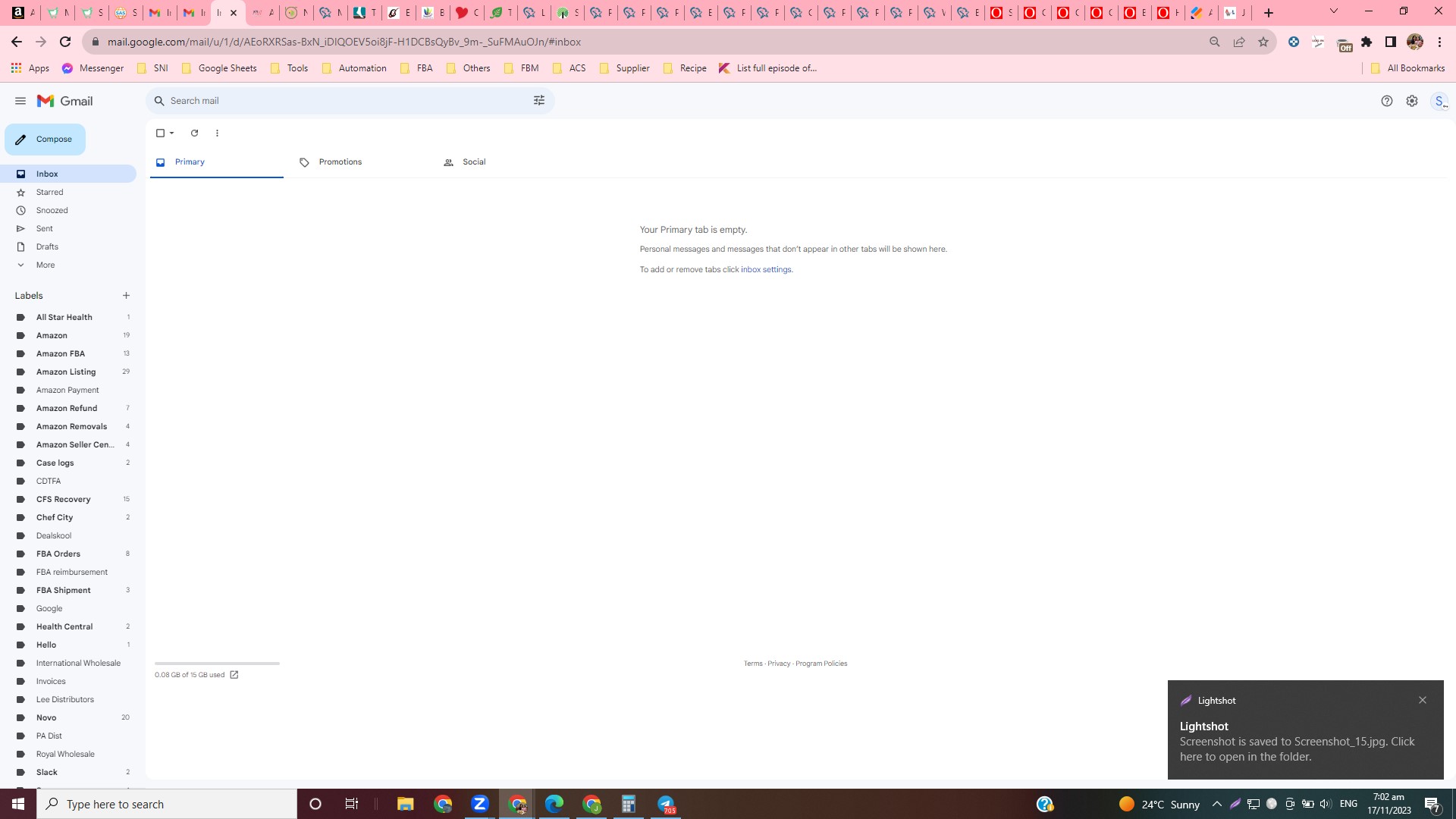Open Chrome three-dot menu
Screen dimensions: 1456x819
[1439, 42]
